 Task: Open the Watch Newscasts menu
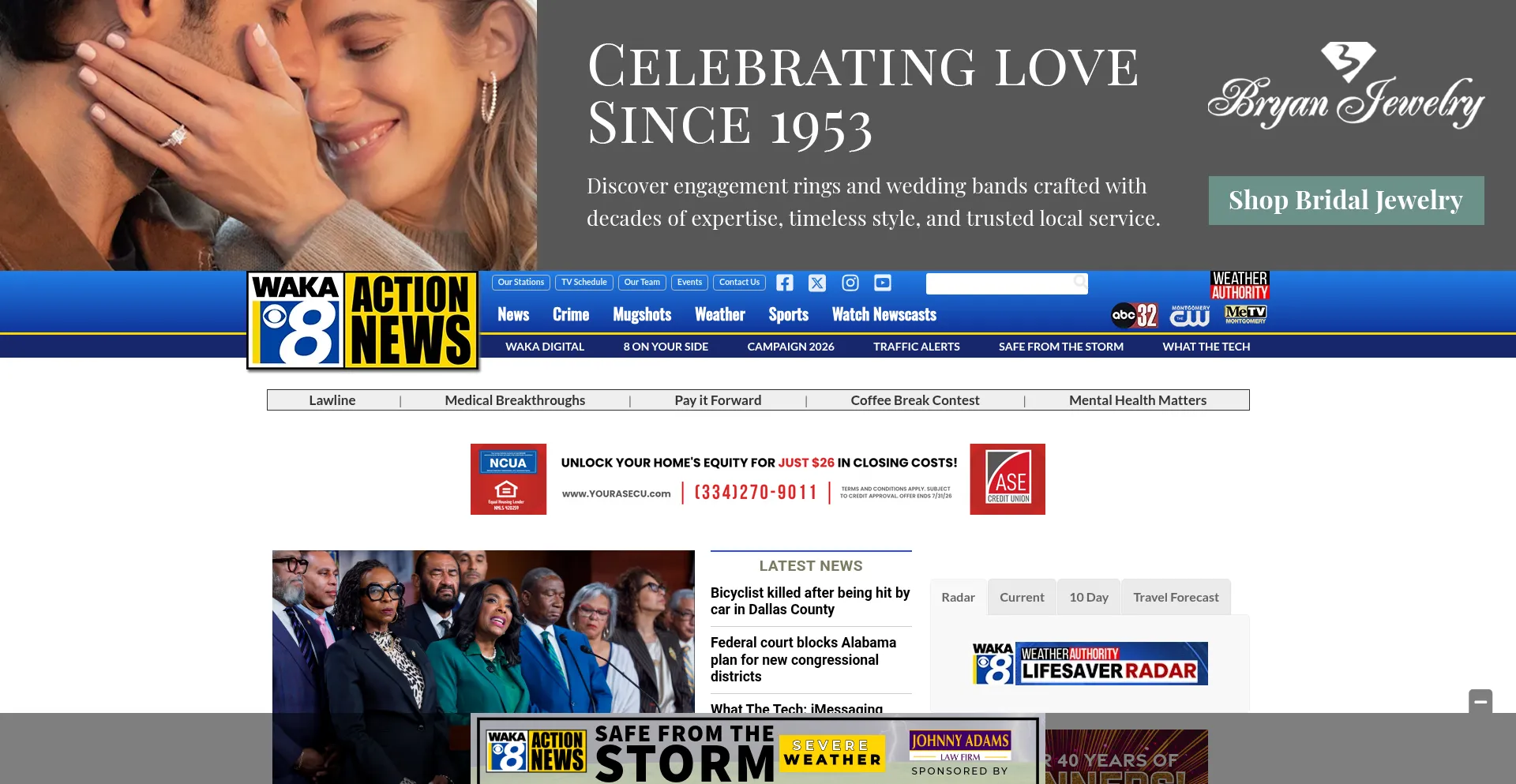click(884, 315)
